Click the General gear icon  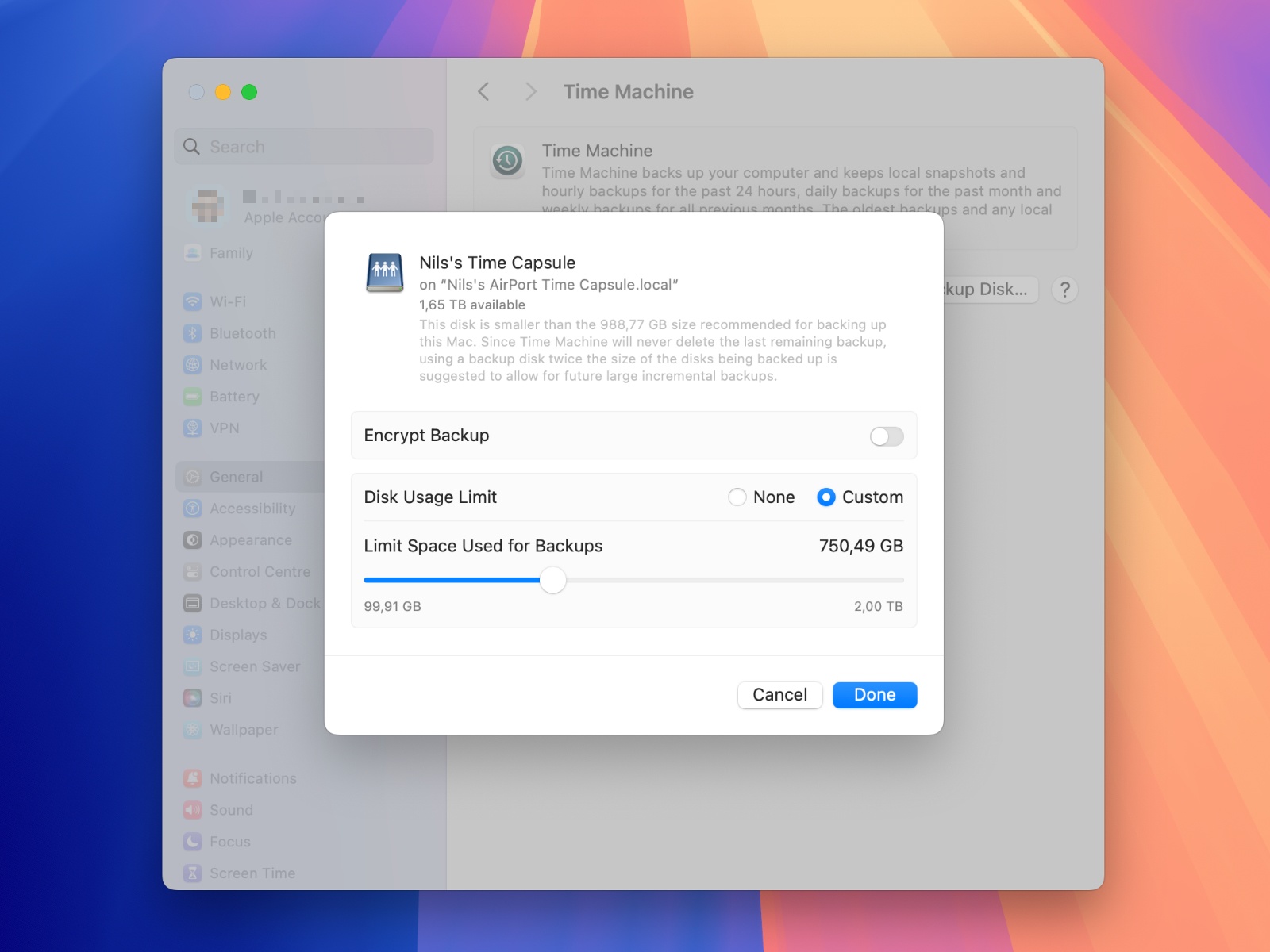point(193,477)
